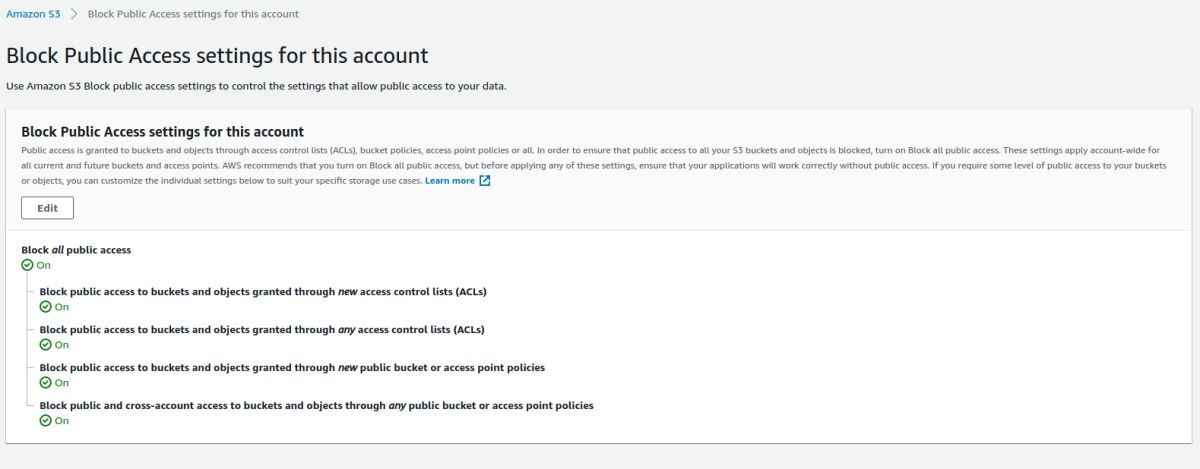
Task: Click the breadcrumb chevron separator
Action: tap(74, 14)
